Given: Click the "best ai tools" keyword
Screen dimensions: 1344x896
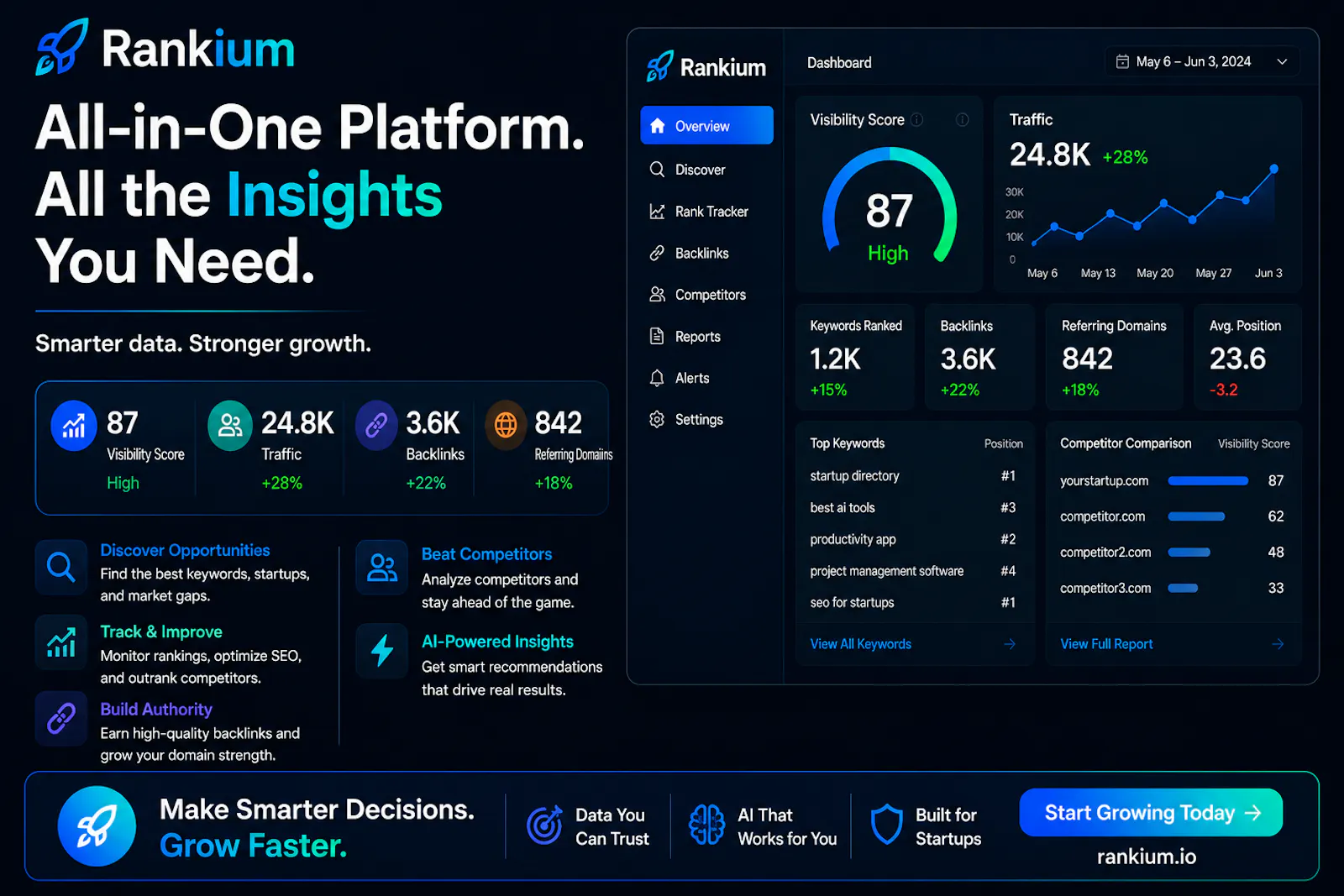Looking at the screenshot, I should [x=843, y=508].
